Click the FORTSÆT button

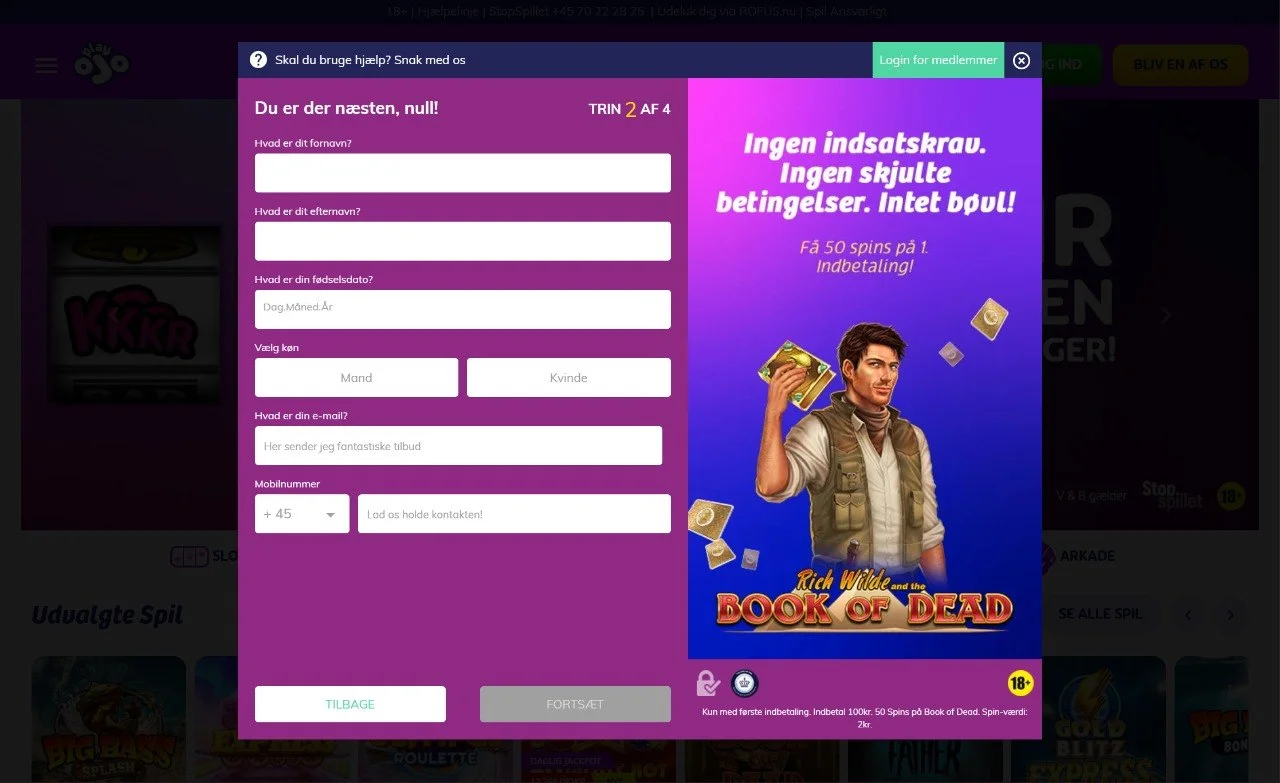[x=575, y=704]
